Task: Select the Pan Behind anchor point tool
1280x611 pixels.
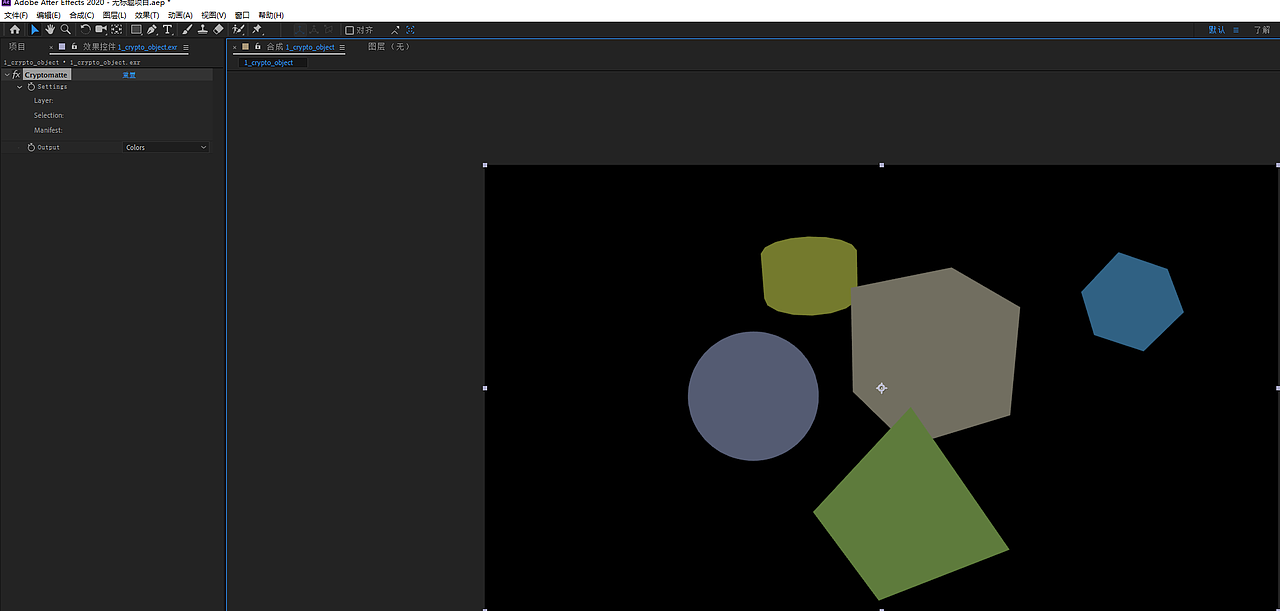Action: coord(117,30)
